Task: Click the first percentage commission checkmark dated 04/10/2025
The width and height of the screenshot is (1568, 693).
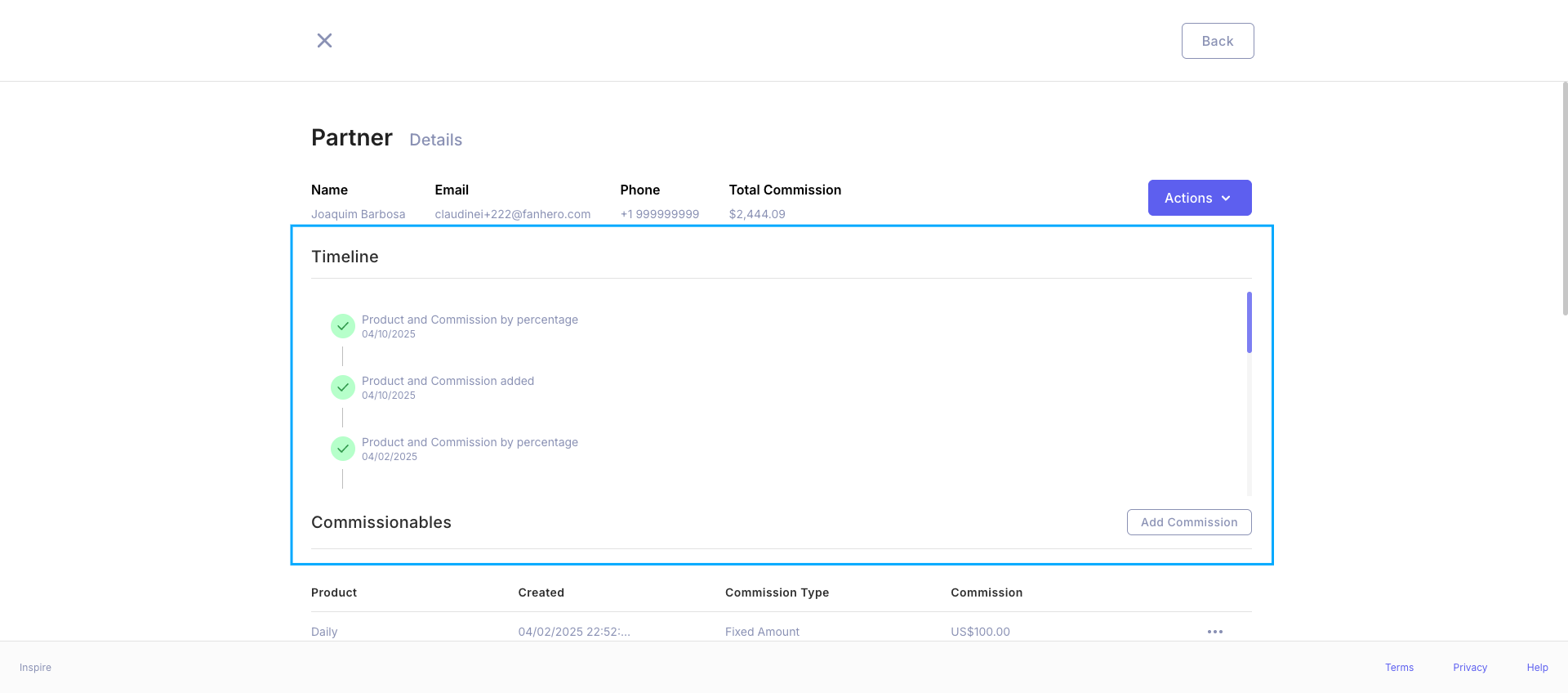Action: pos(343,326)
